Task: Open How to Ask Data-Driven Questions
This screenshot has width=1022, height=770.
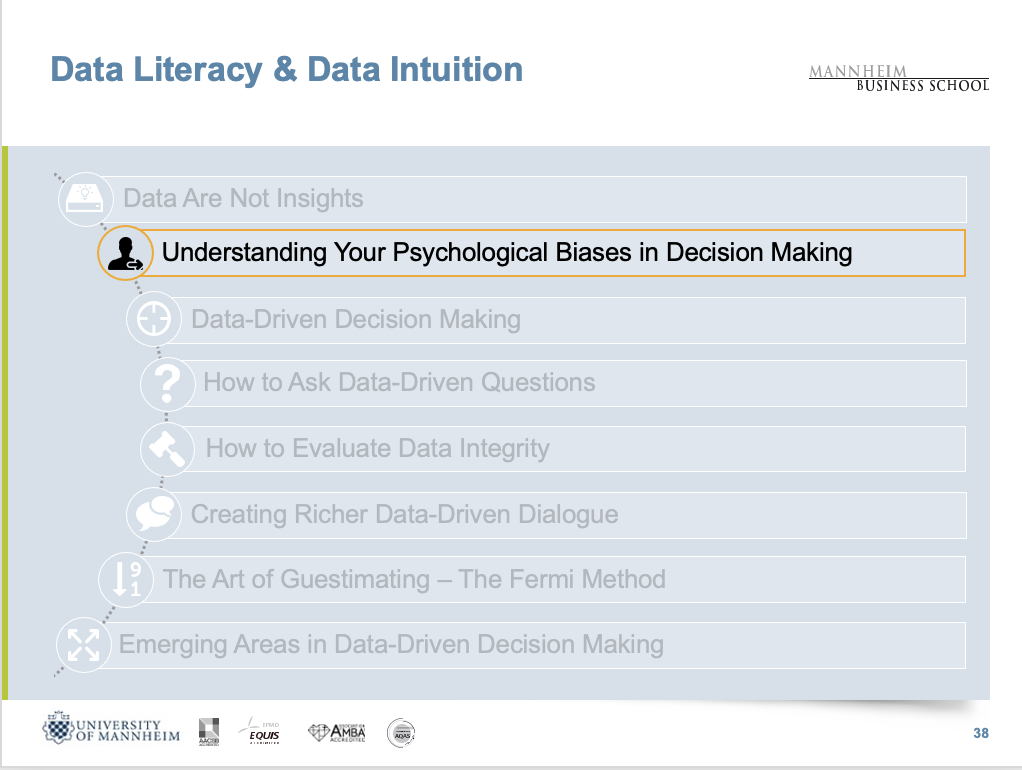Action: tap(399, 383)
